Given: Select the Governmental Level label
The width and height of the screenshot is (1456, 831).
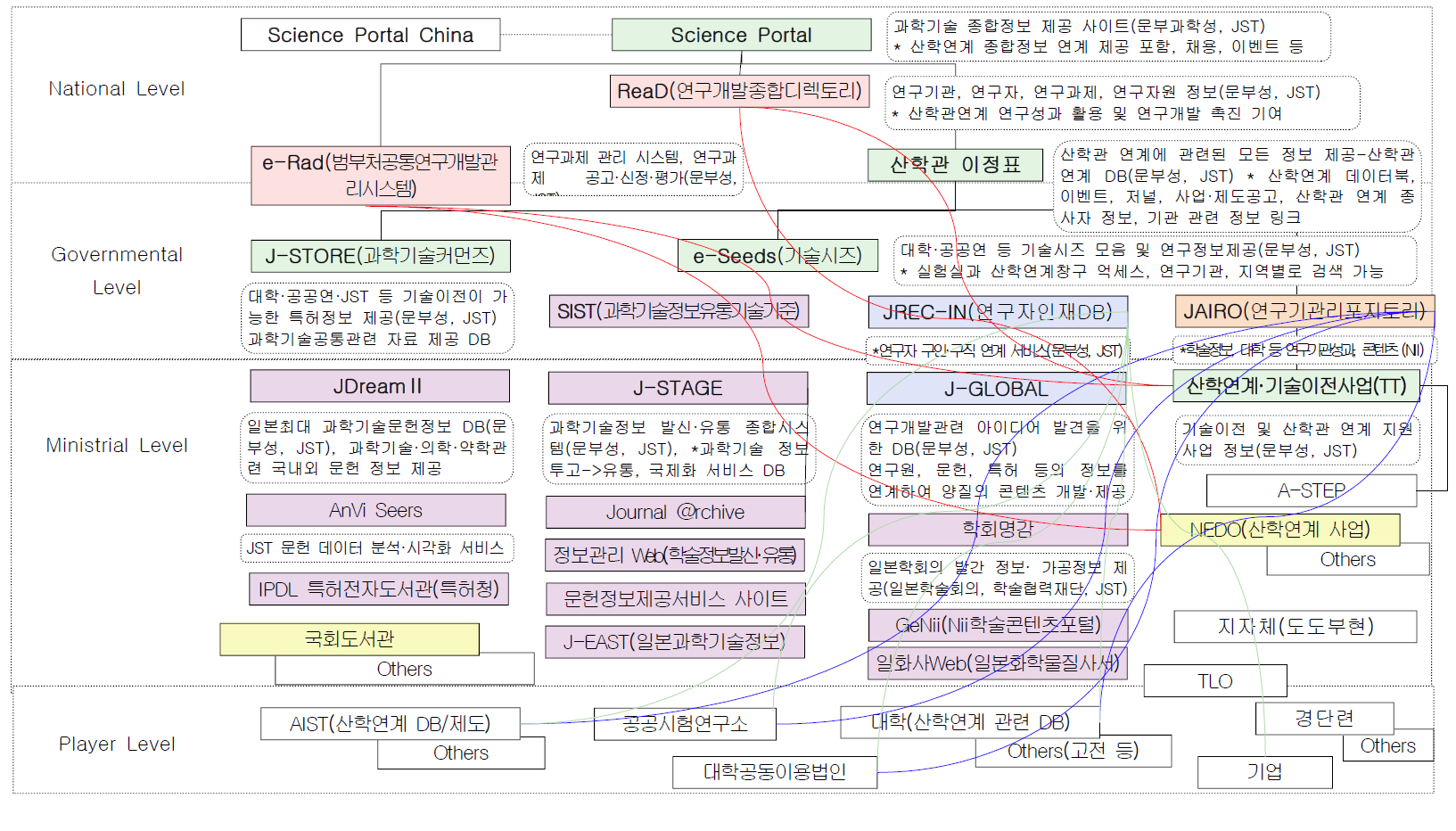Looking at the screenshot, I should [x=117, y=271].
